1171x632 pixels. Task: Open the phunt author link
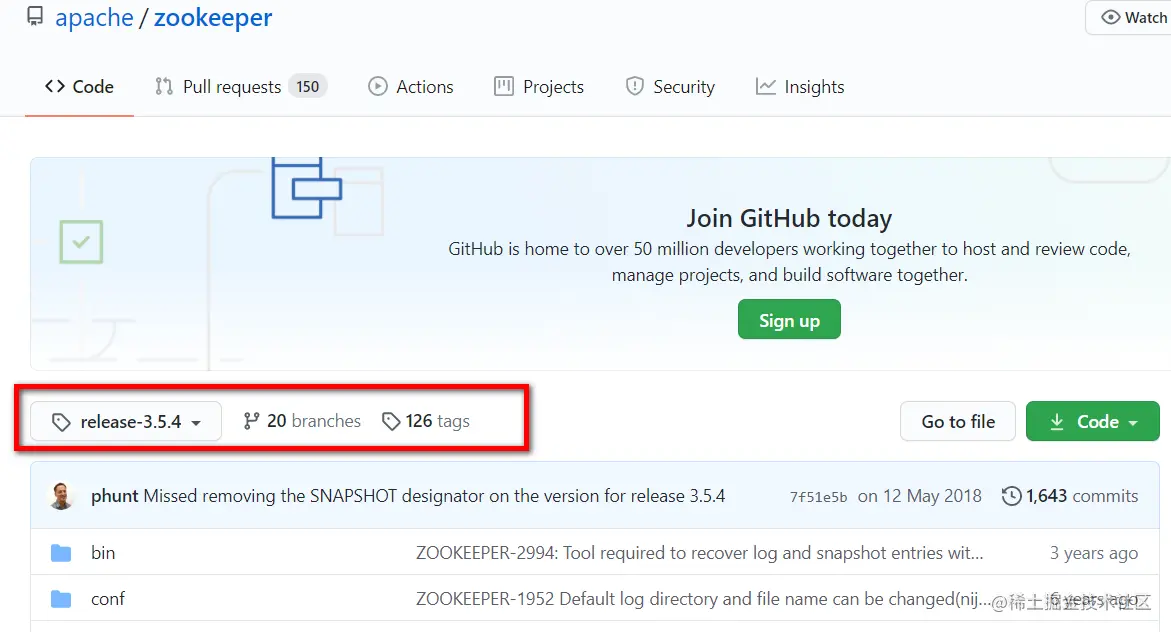tap(114, 496)
